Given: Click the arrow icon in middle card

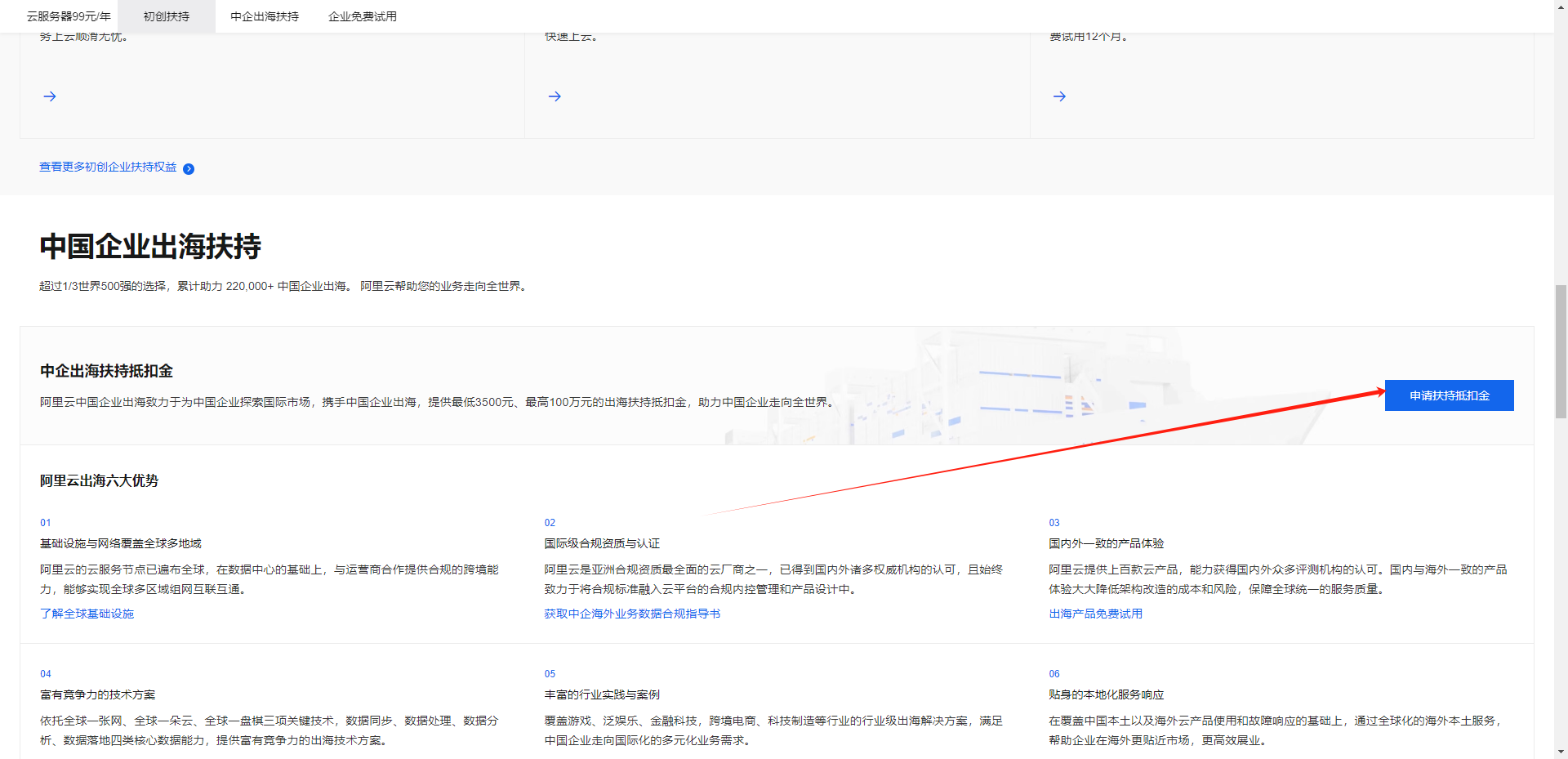Looking at the screenshot, I should [x=555, y=96].
